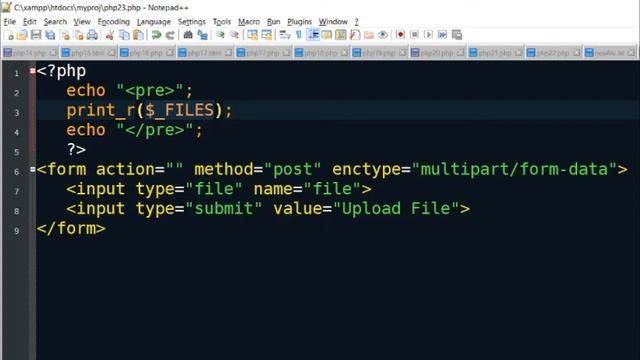Toggle the Indent Guide toolbar button
The height and width of the screenshot is (360, 640).
click(x=313, y=35)
